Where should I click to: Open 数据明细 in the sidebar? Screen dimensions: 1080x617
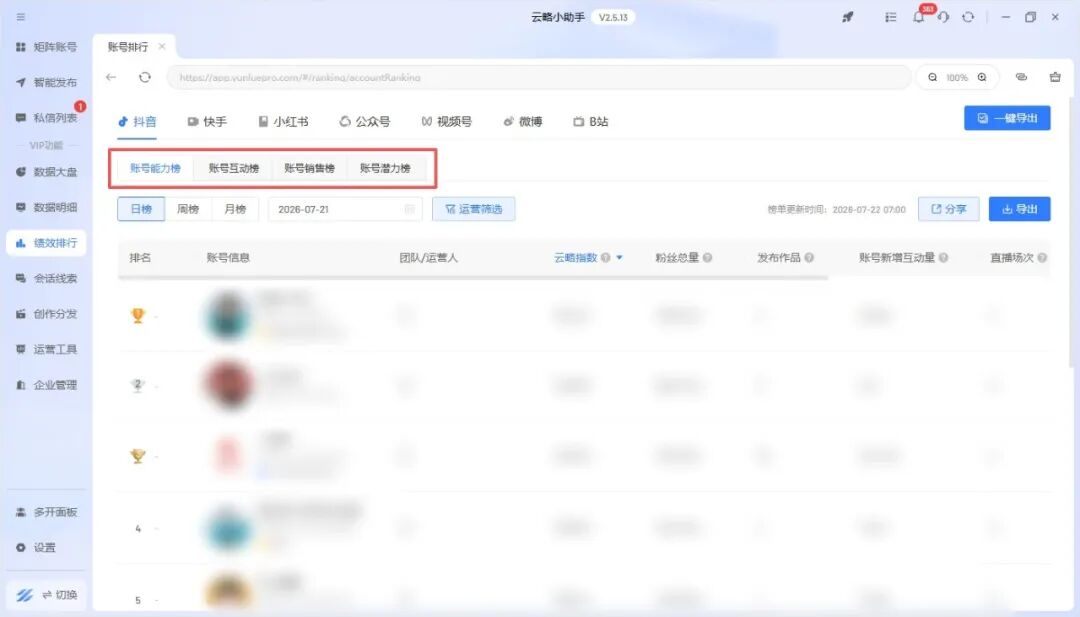(46, 207)
